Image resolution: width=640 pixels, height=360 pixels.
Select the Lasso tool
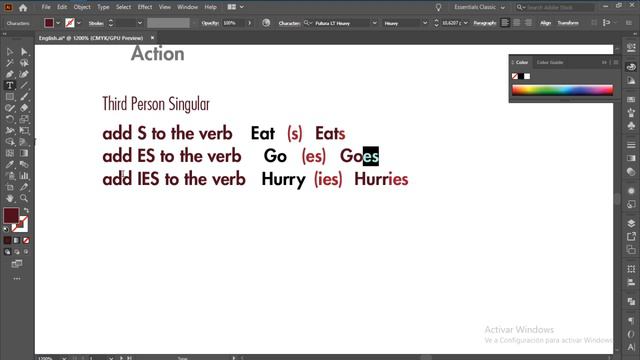pyautogui.click(x=24, y=63)
